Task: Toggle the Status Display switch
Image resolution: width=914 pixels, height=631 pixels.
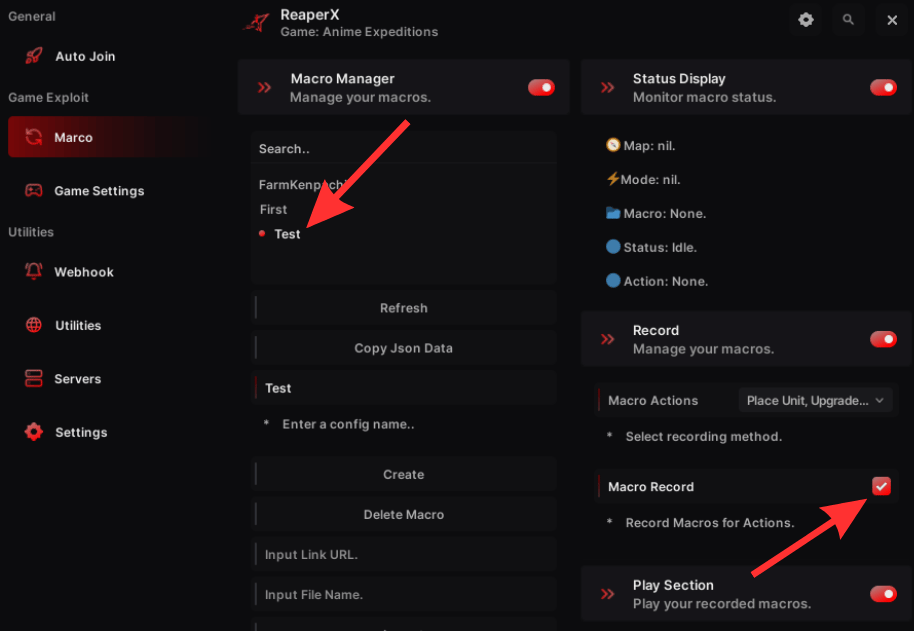Action: [883, 87]
